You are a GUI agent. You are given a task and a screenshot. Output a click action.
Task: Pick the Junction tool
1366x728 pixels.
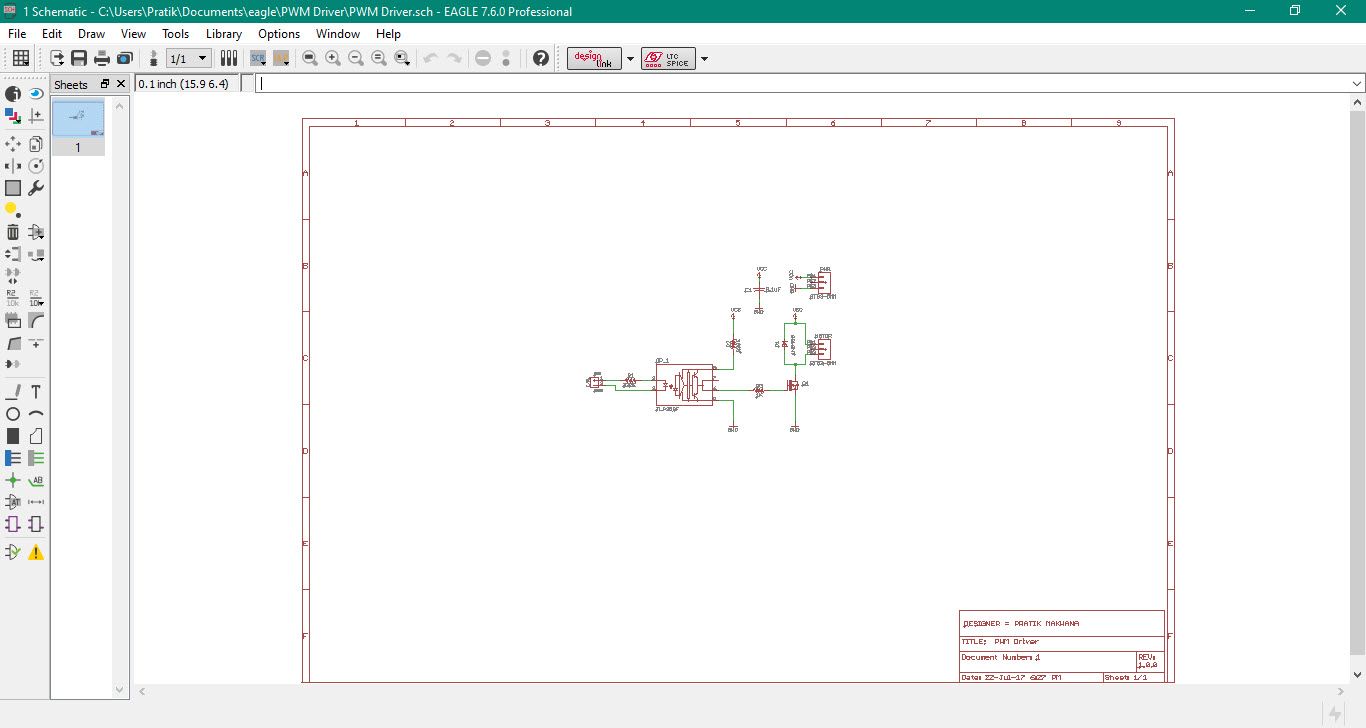click(x=13, y=481)
